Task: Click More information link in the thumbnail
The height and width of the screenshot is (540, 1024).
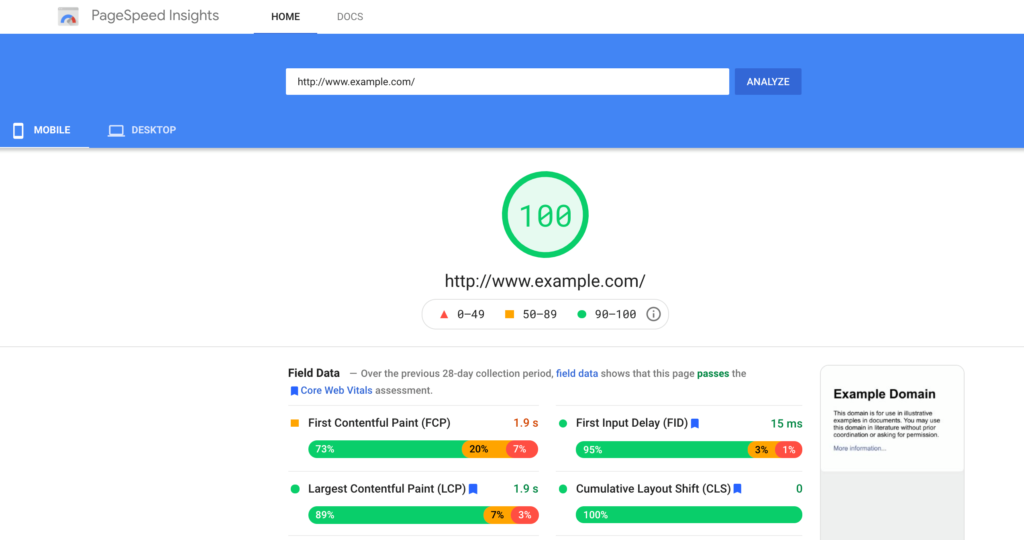Action: tap(859, 449)
